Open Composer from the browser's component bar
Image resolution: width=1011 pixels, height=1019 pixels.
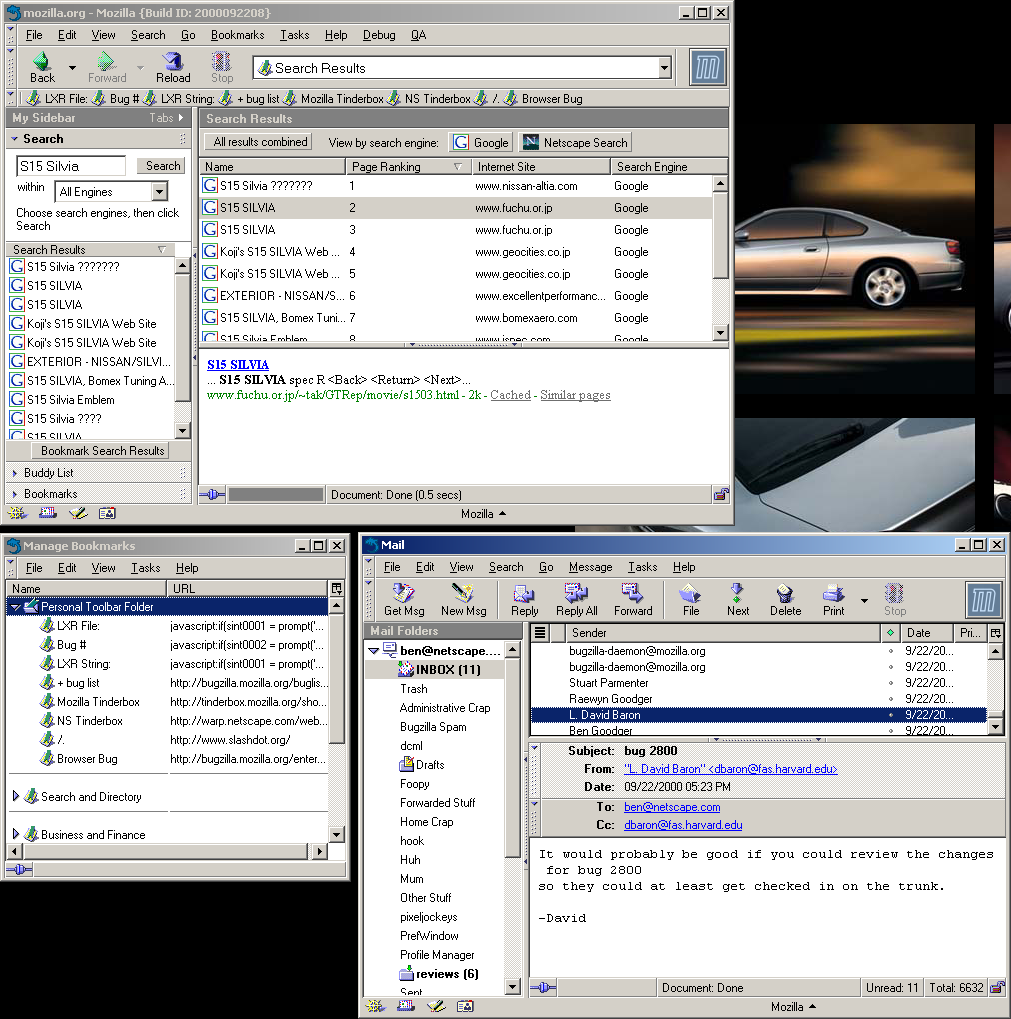(x=78, y=513)
